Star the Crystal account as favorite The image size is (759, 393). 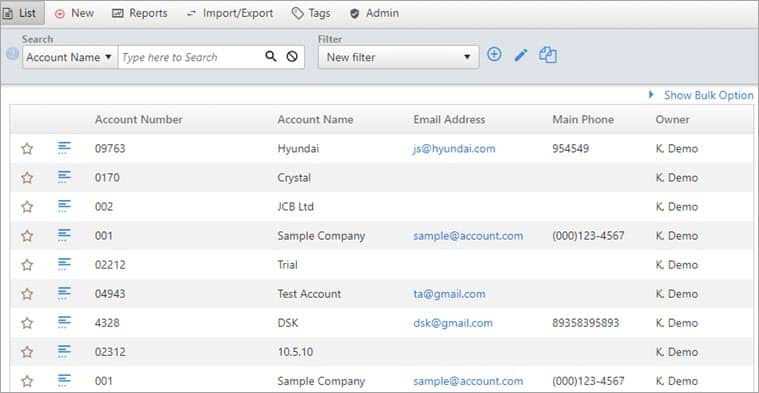(27, 178)
